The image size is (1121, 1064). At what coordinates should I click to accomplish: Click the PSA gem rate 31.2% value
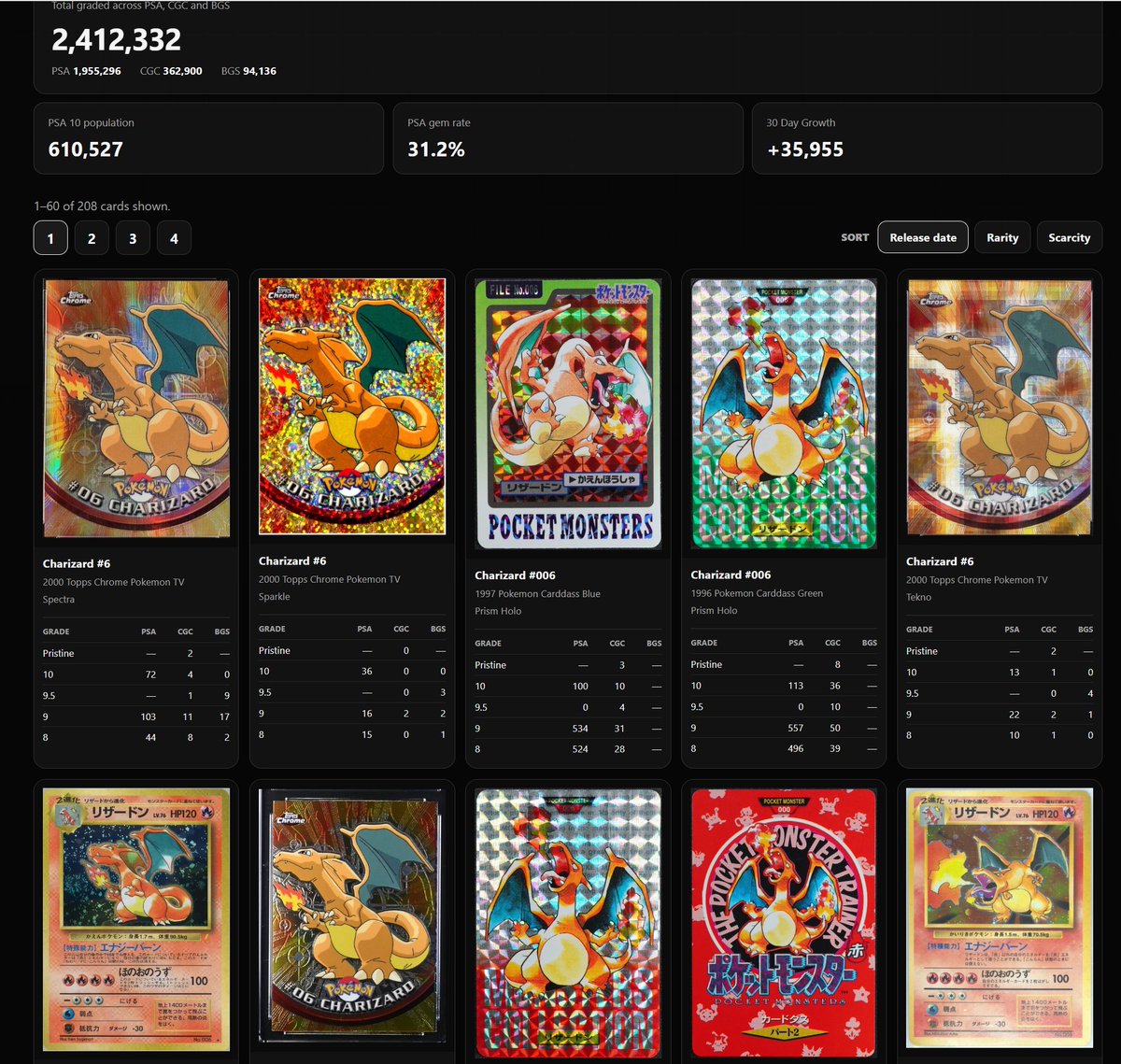(x=436, y=149)
